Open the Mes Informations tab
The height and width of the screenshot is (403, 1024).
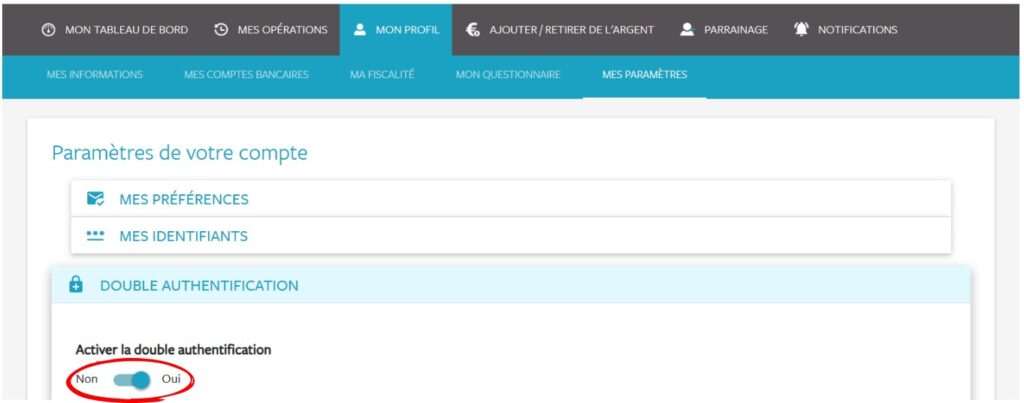pyautogui.click(x=94, y=74)
